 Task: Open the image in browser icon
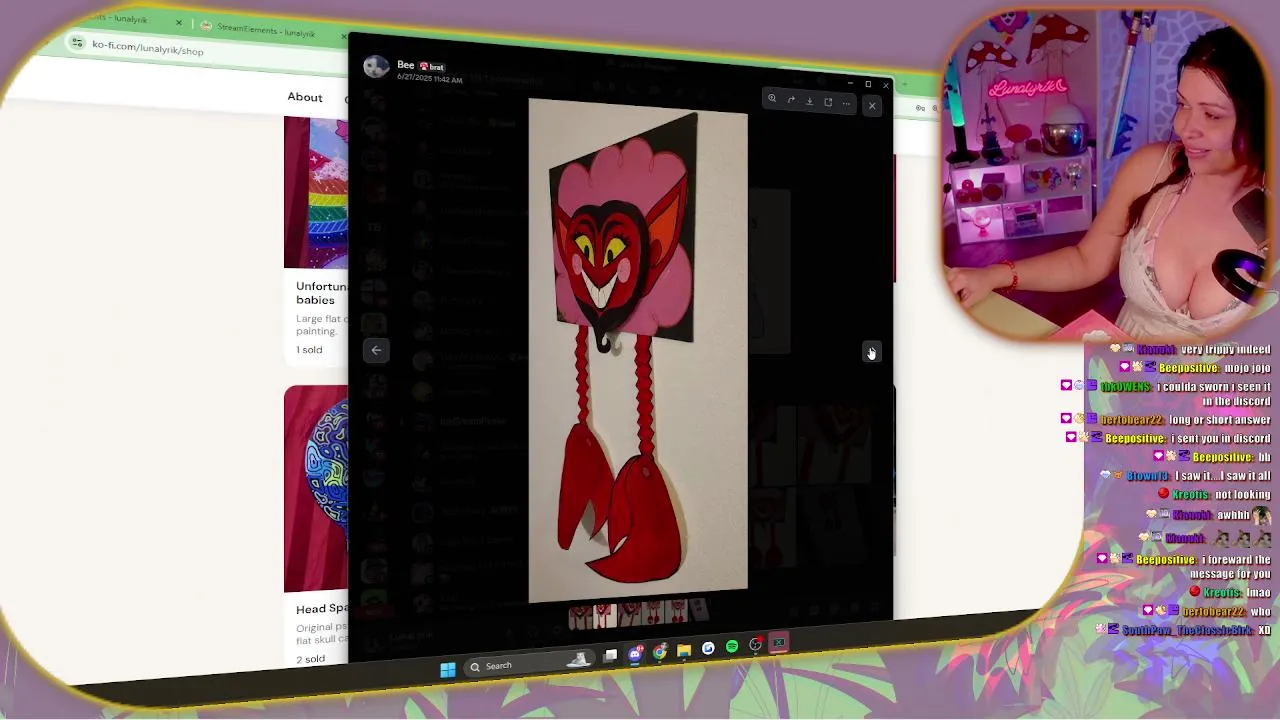pos(828,102)
